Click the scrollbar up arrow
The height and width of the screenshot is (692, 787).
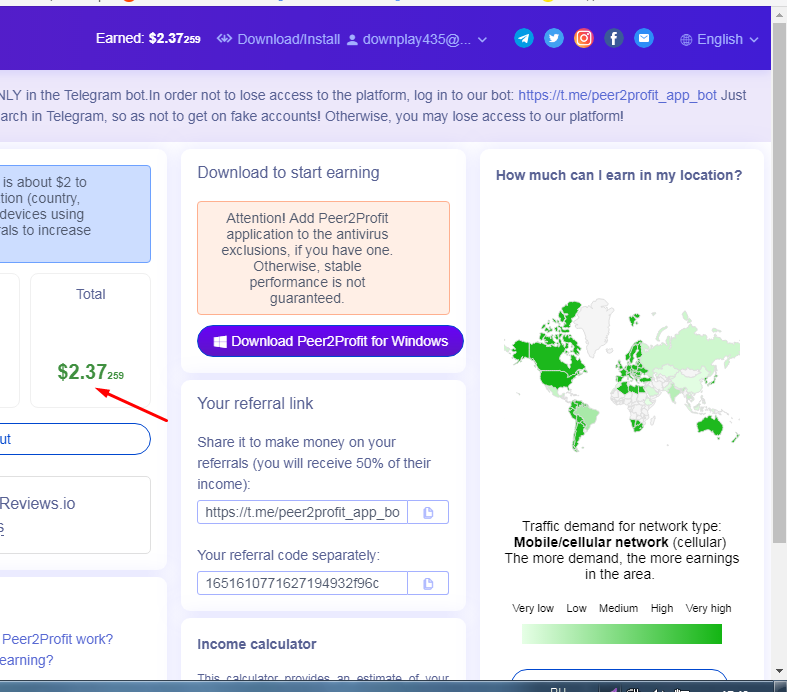pyautogui.click(x=779, y=14)
